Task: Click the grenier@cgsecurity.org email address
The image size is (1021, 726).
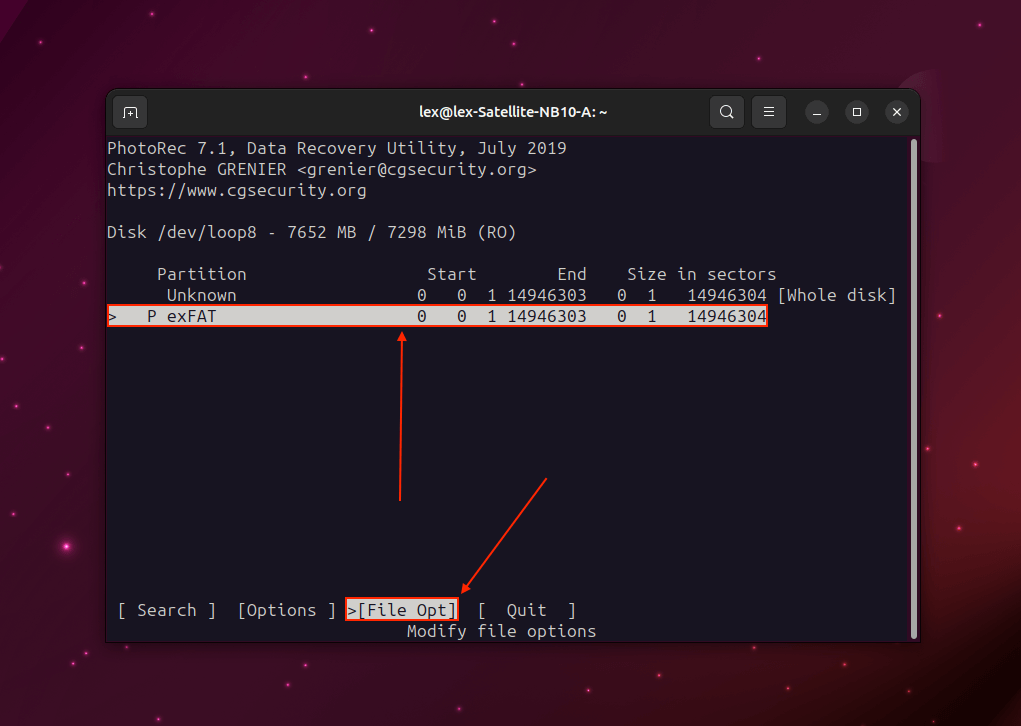Action: pos(416,170)
